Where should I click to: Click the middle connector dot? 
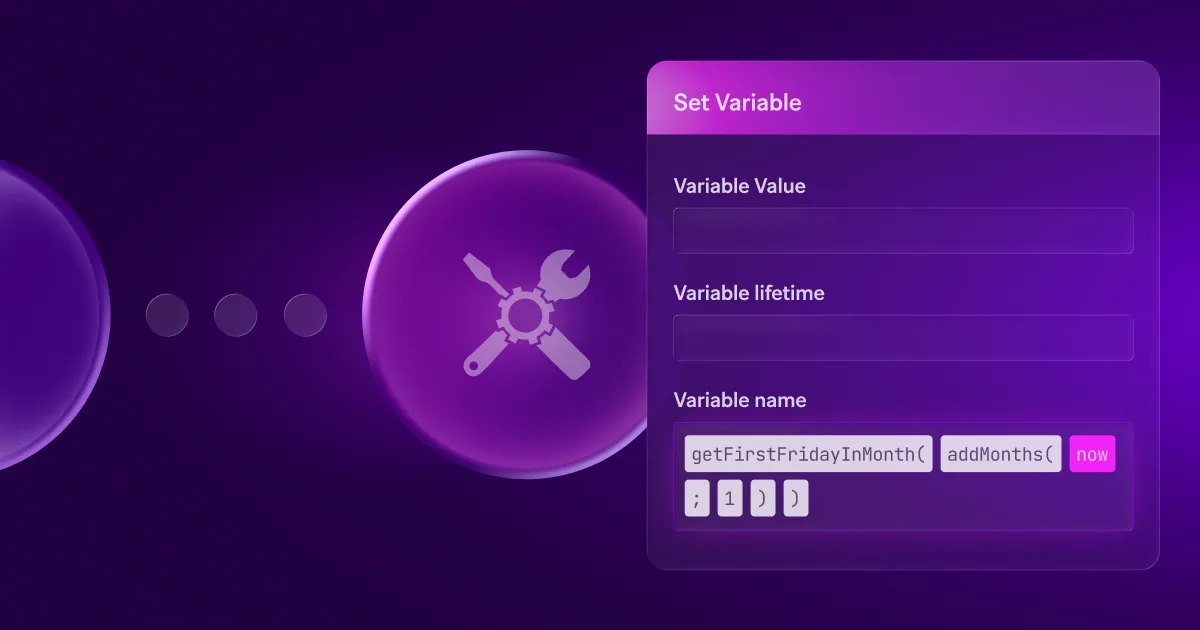point(235,315)
